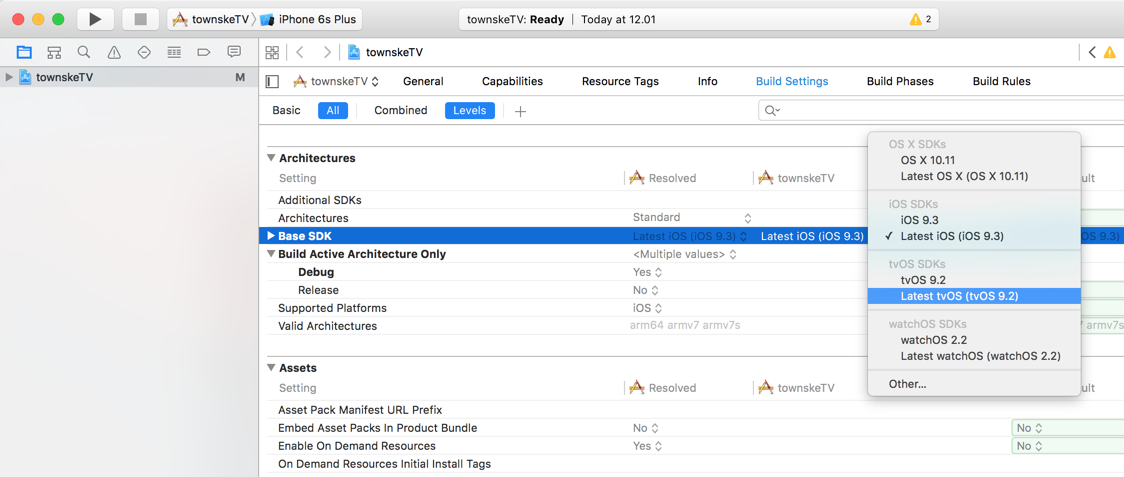This screenshot has width=1124, height=477.
Task: Choose Latest tvOS (tvOS 9.2) from menu
Action: pos(959,296)
